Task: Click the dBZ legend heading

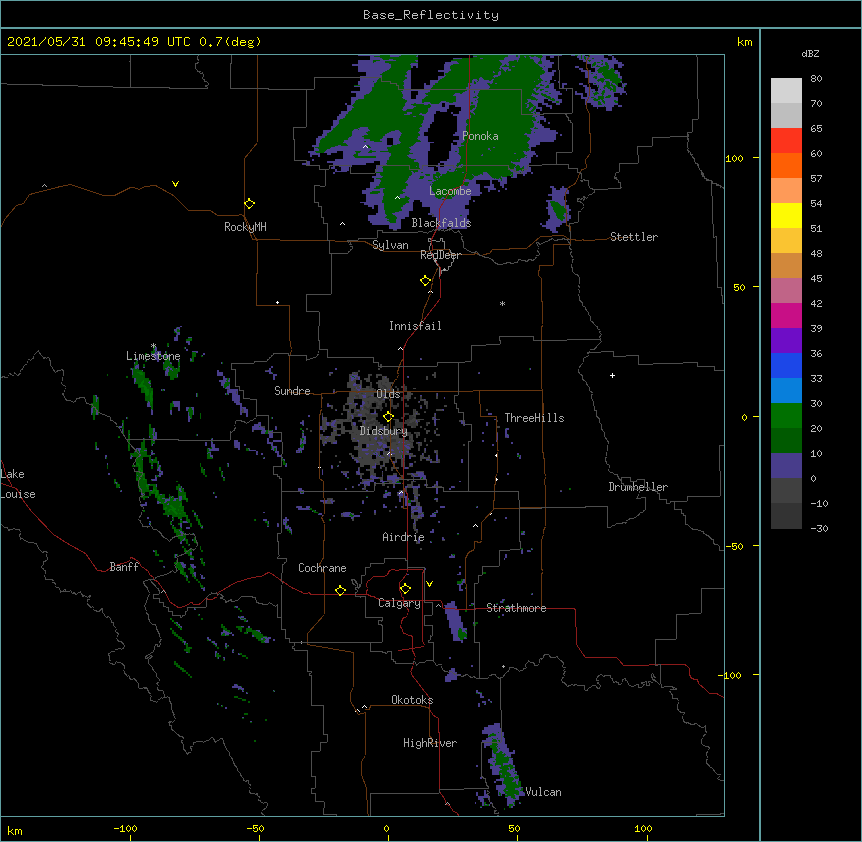Action: coord(810,54)
